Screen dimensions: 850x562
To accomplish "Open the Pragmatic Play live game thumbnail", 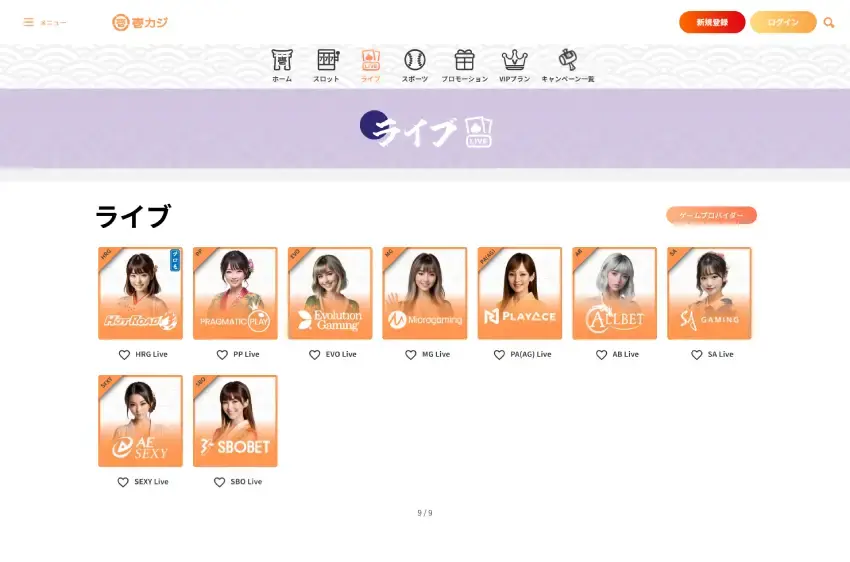I will [235, 293].
